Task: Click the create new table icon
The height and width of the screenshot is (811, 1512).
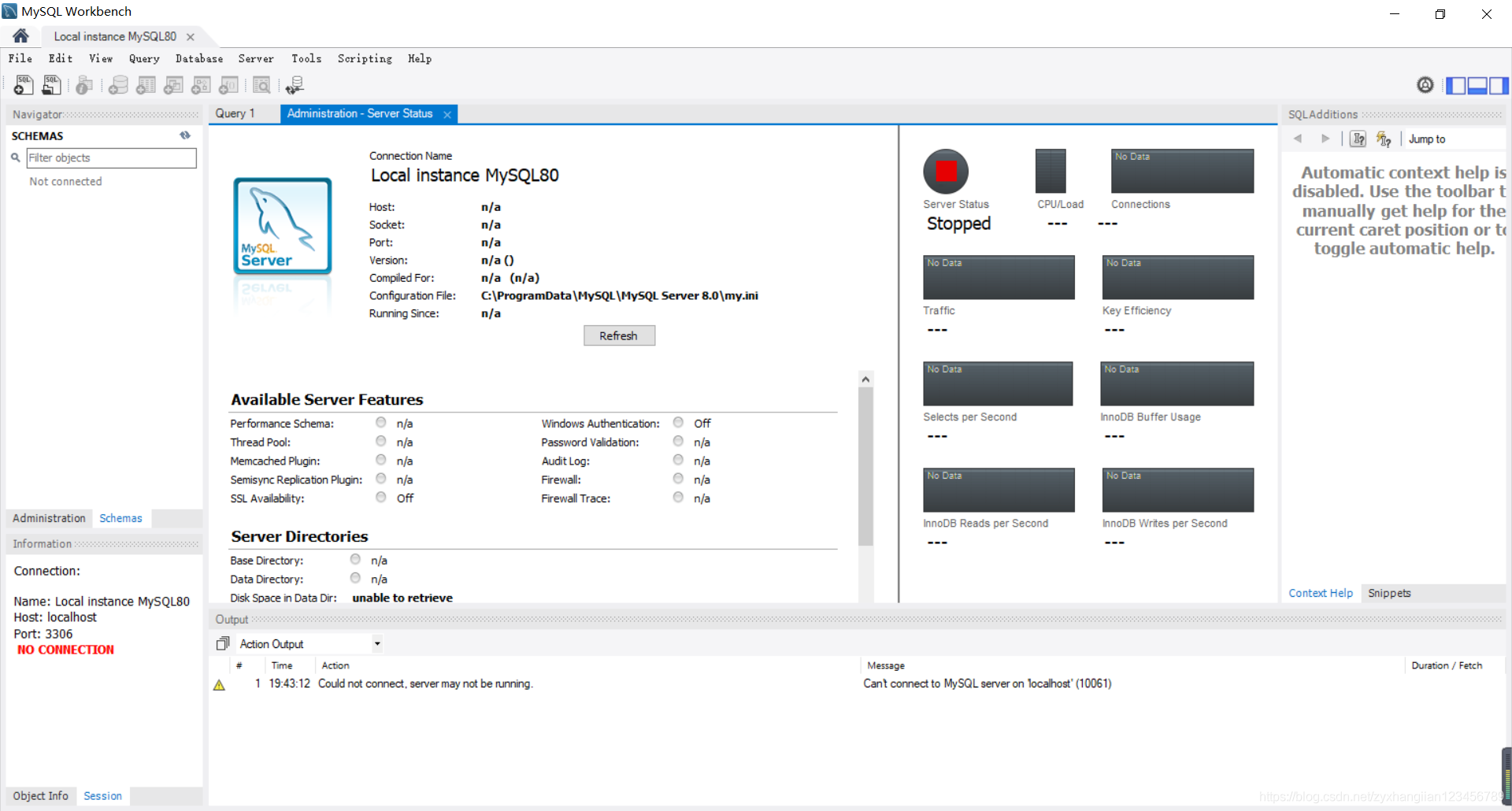Action: point(146,85)
